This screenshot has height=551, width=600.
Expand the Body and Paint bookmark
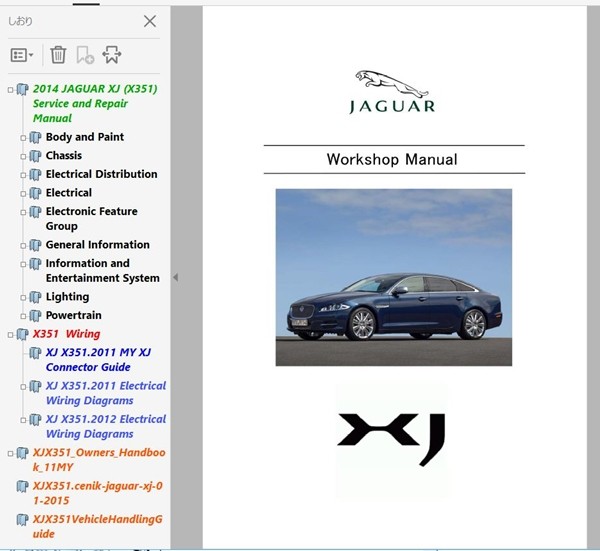pos(23,138)
